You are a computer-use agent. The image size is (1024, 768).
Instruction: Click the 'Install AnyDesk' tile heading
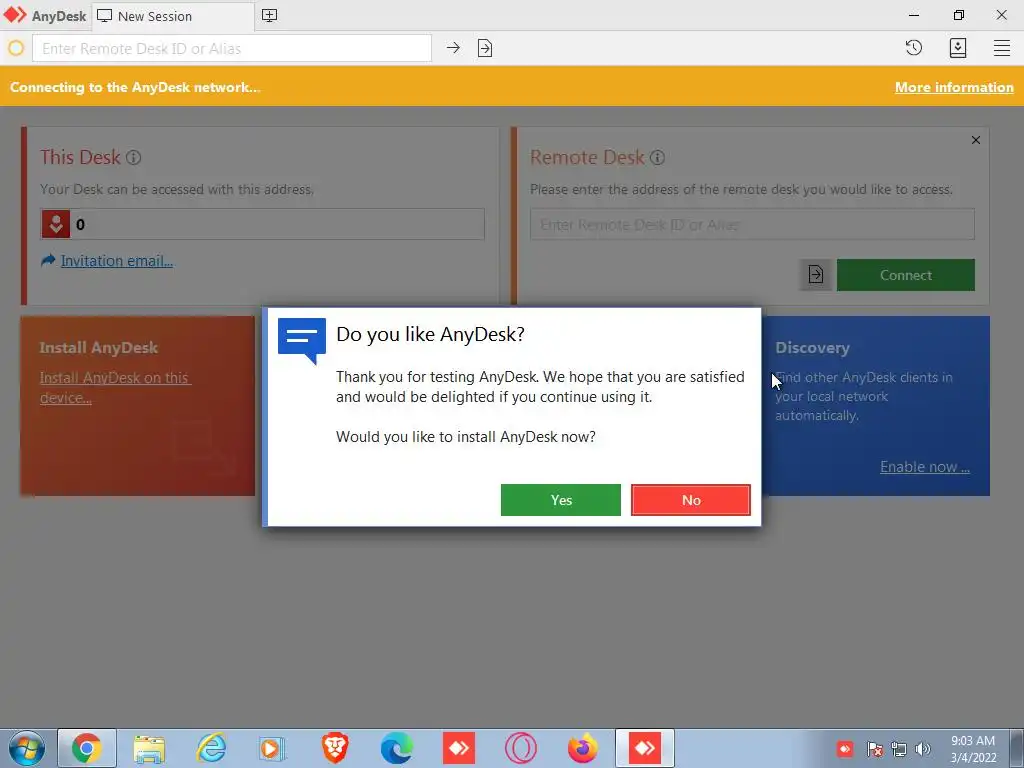(99, 348)
